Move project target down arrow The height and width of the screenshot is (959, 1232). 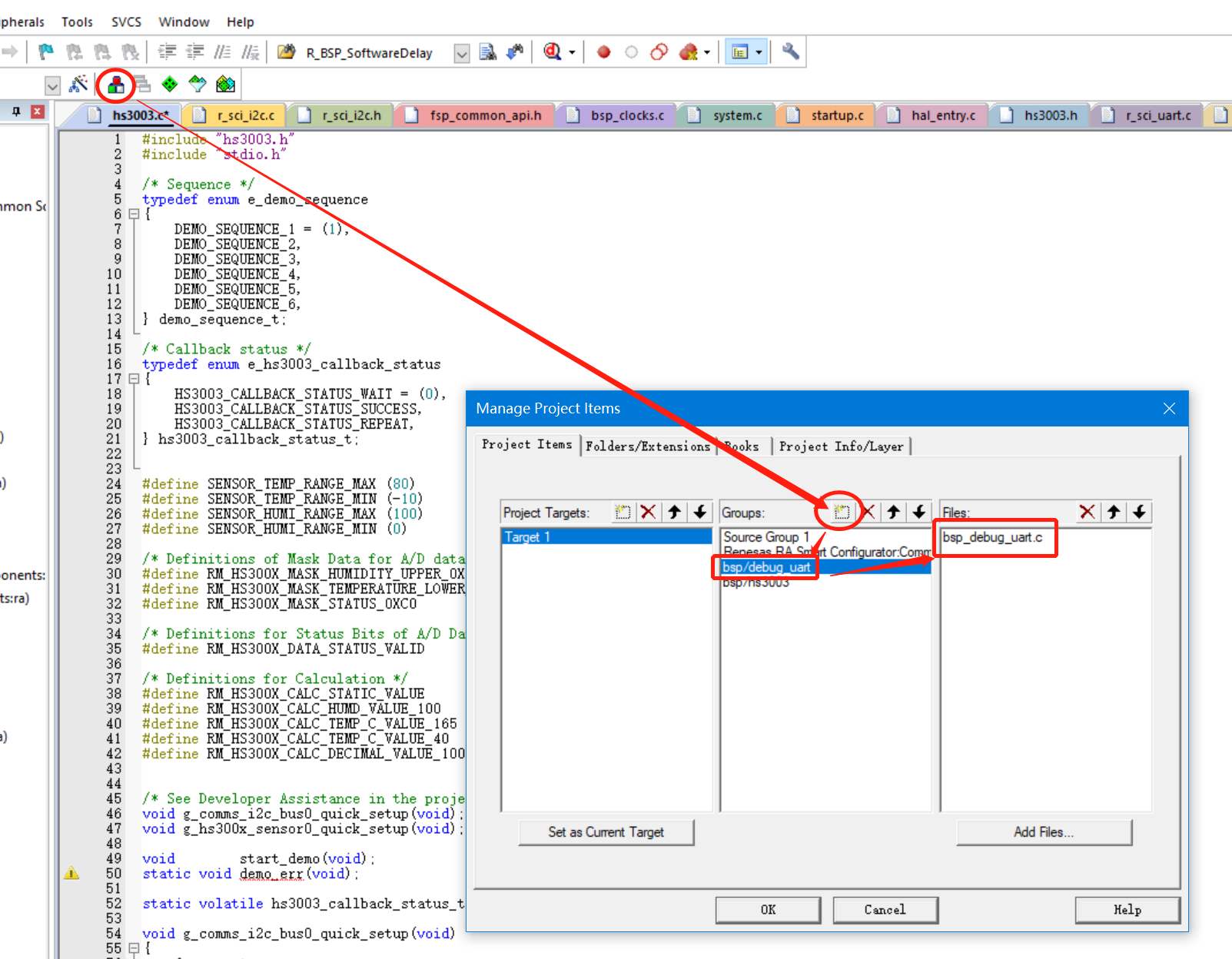(x=700, y=512)
